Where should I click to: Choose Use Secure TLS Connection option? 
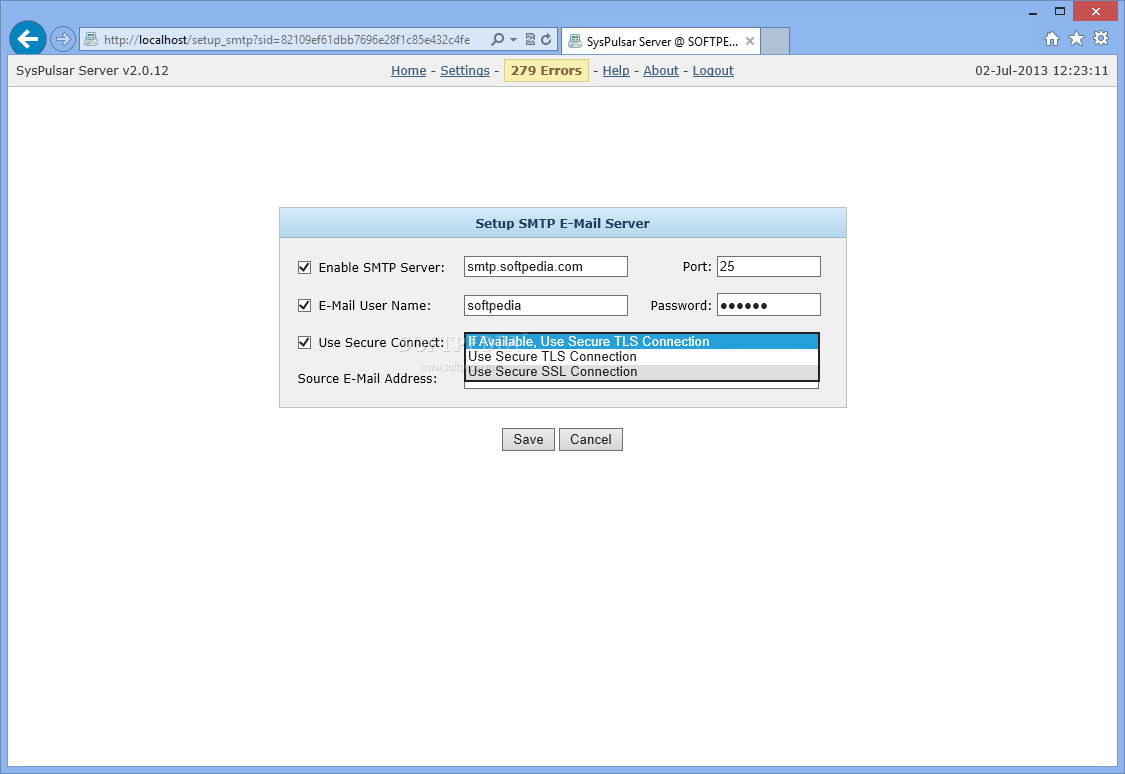[x=641, y=357]
